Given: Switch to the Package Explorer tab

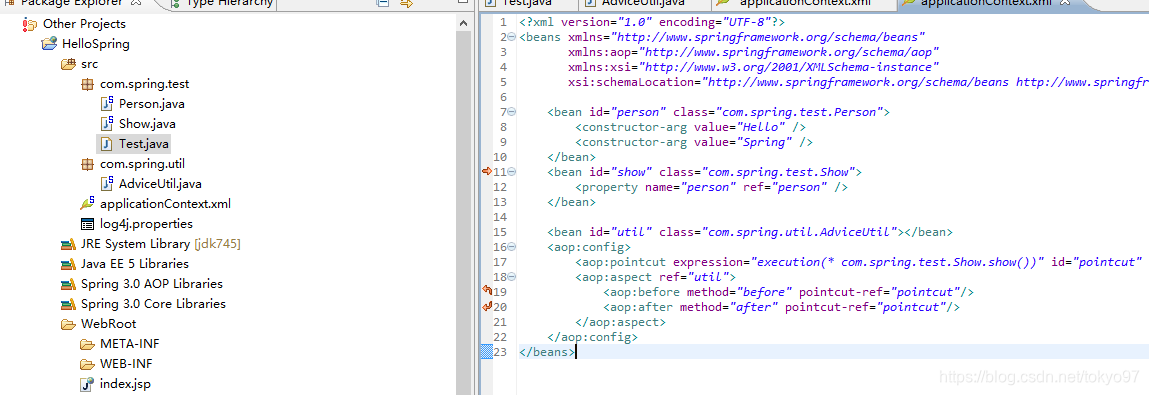Looking at the screenshot, I should coord(73,4).
